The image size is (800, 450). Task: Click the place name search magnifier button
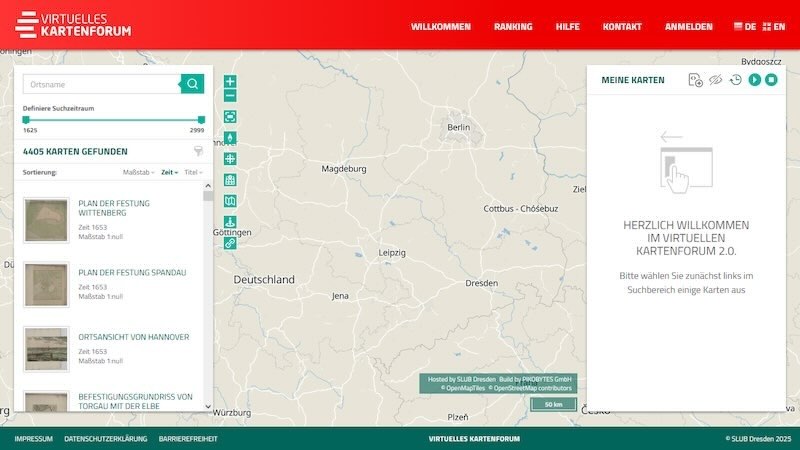[x=192, y=84]
